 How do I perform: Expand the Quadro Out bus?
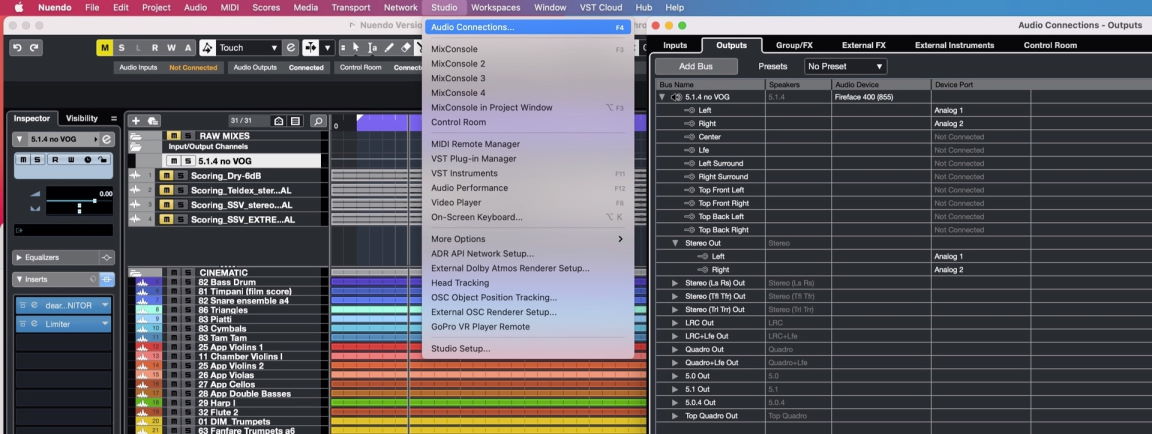675,349
